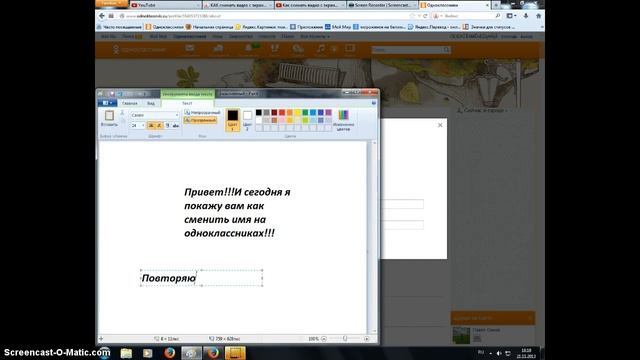Click the browser downloads arrow icon
640x360 pixels.
[x=526, y=16]
